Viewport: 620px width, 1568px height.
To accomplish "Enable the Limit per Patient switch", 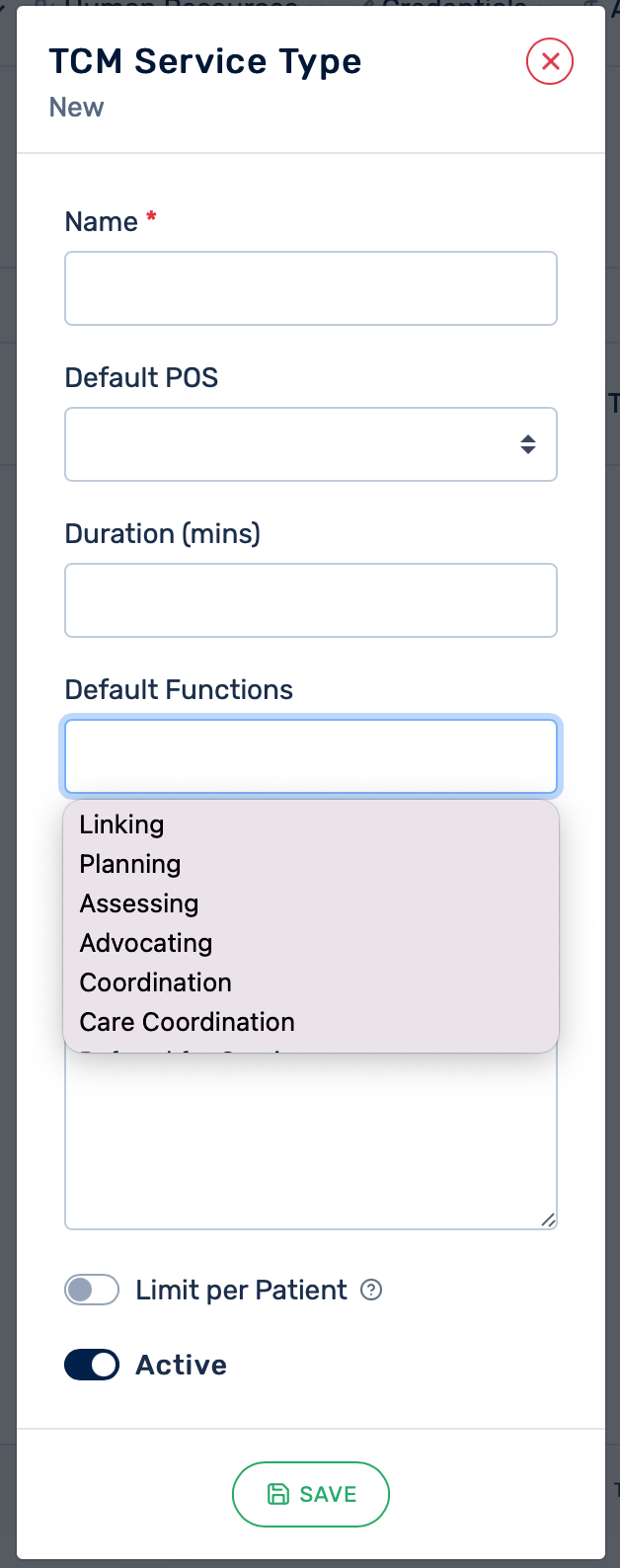I will click(x=92, y=1290).
